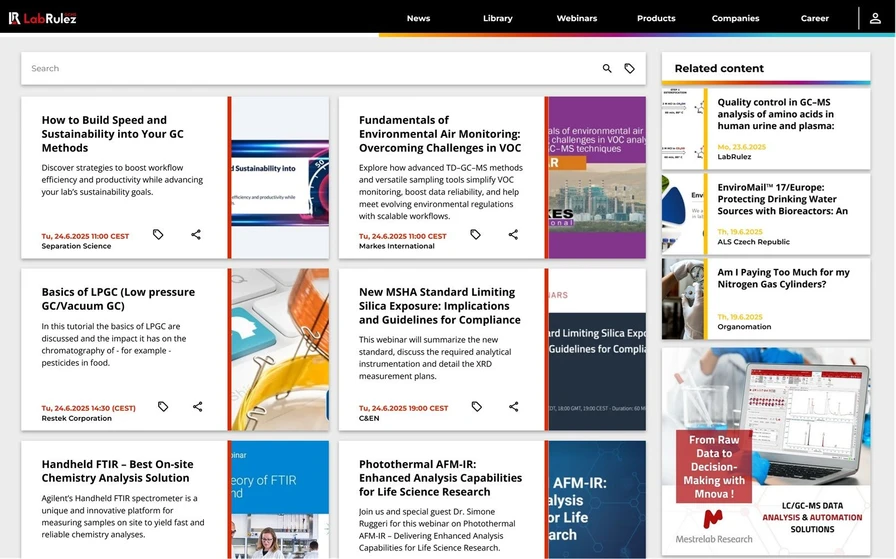The image size is (896, 559).
Task: Click 'Mo, 23.6.2025' date in related content
Action: tap(741, 147)
